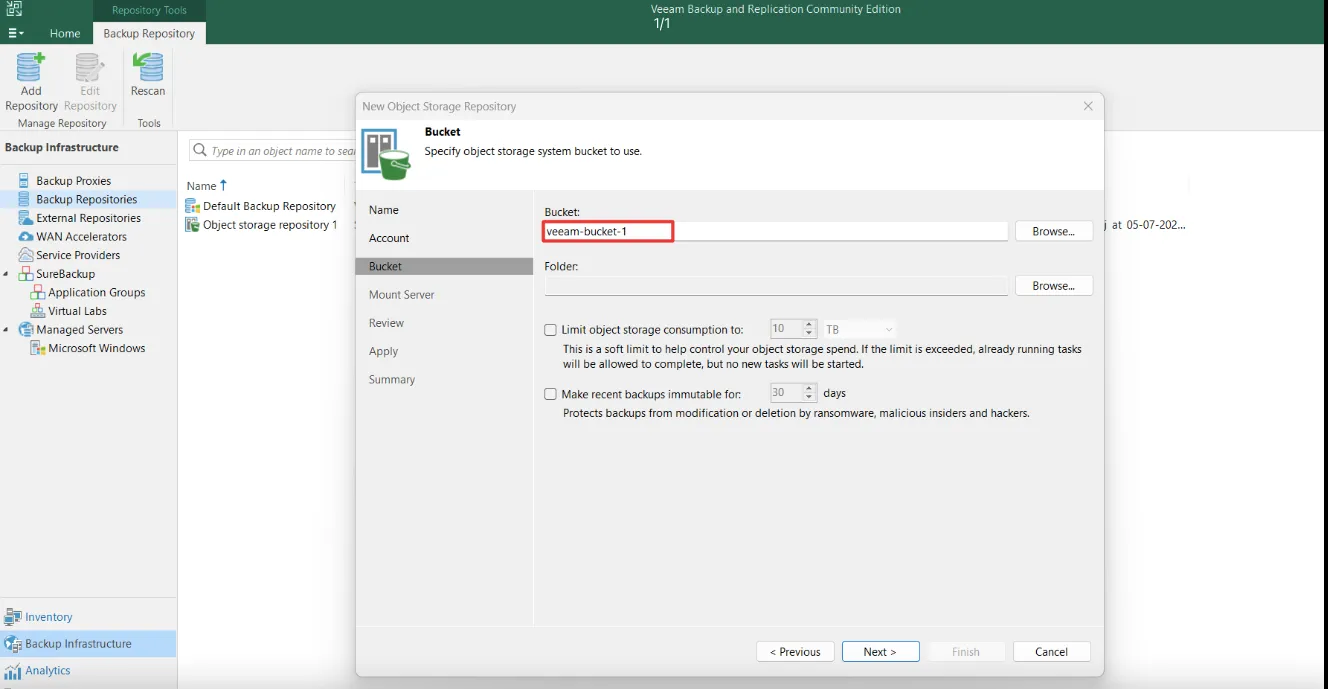The width and height of the screenshot is (1328, 689).
Task: Open the main application menu button
Action: [15, 33]
